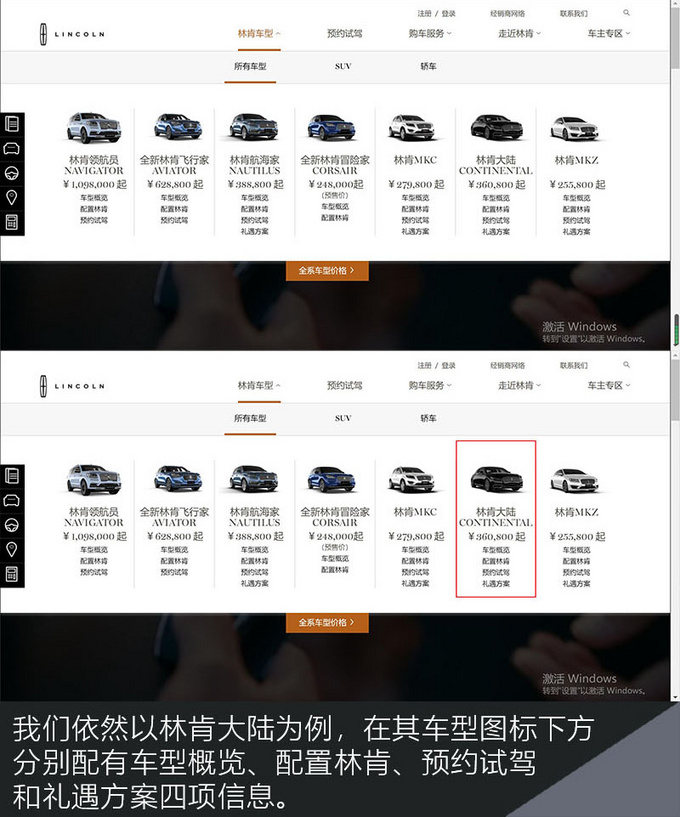Open 经销商网络 link in the upper page copy
This screenshot has height=817, width=680.
click(x=508, y=14)
